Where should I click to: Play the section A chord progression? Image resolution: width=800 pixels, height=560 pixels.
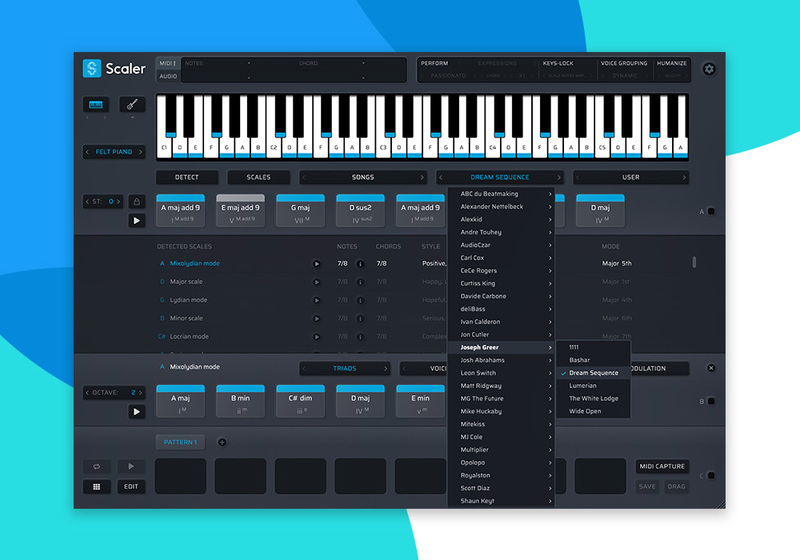coord(136,221)
